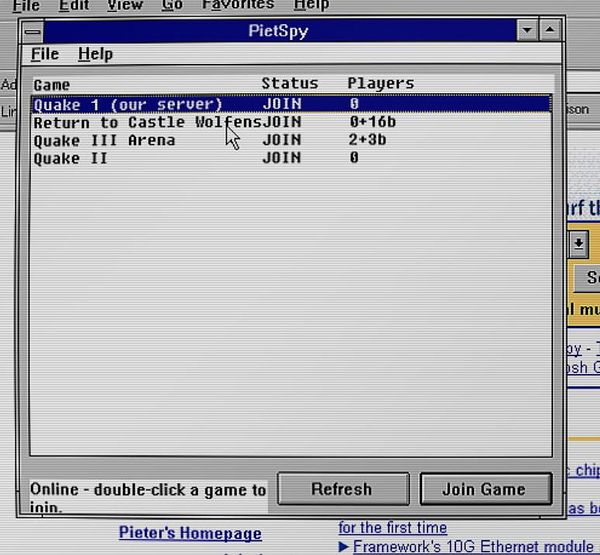Open Pieter's Homepage link in browser
The width and height of the screenshot is (600, 555).
point(190,533)
